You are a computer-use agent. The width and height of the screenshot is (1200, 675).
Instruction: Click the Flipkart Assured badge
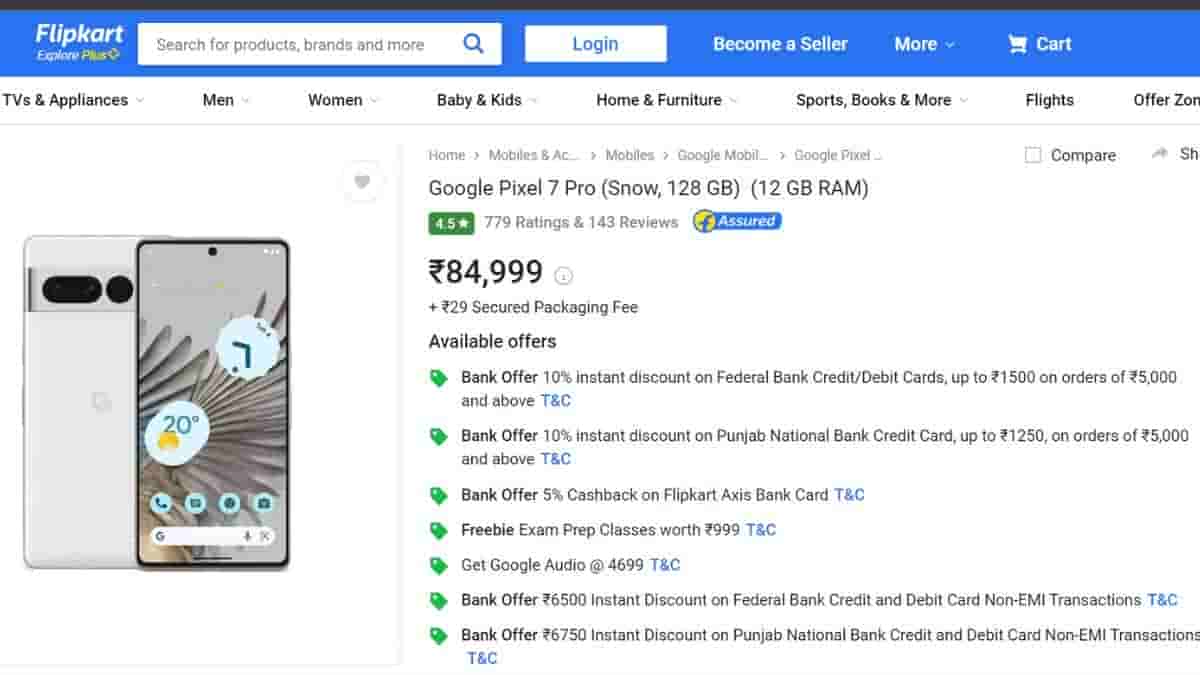pyautogui.click(x=737, y=221)
